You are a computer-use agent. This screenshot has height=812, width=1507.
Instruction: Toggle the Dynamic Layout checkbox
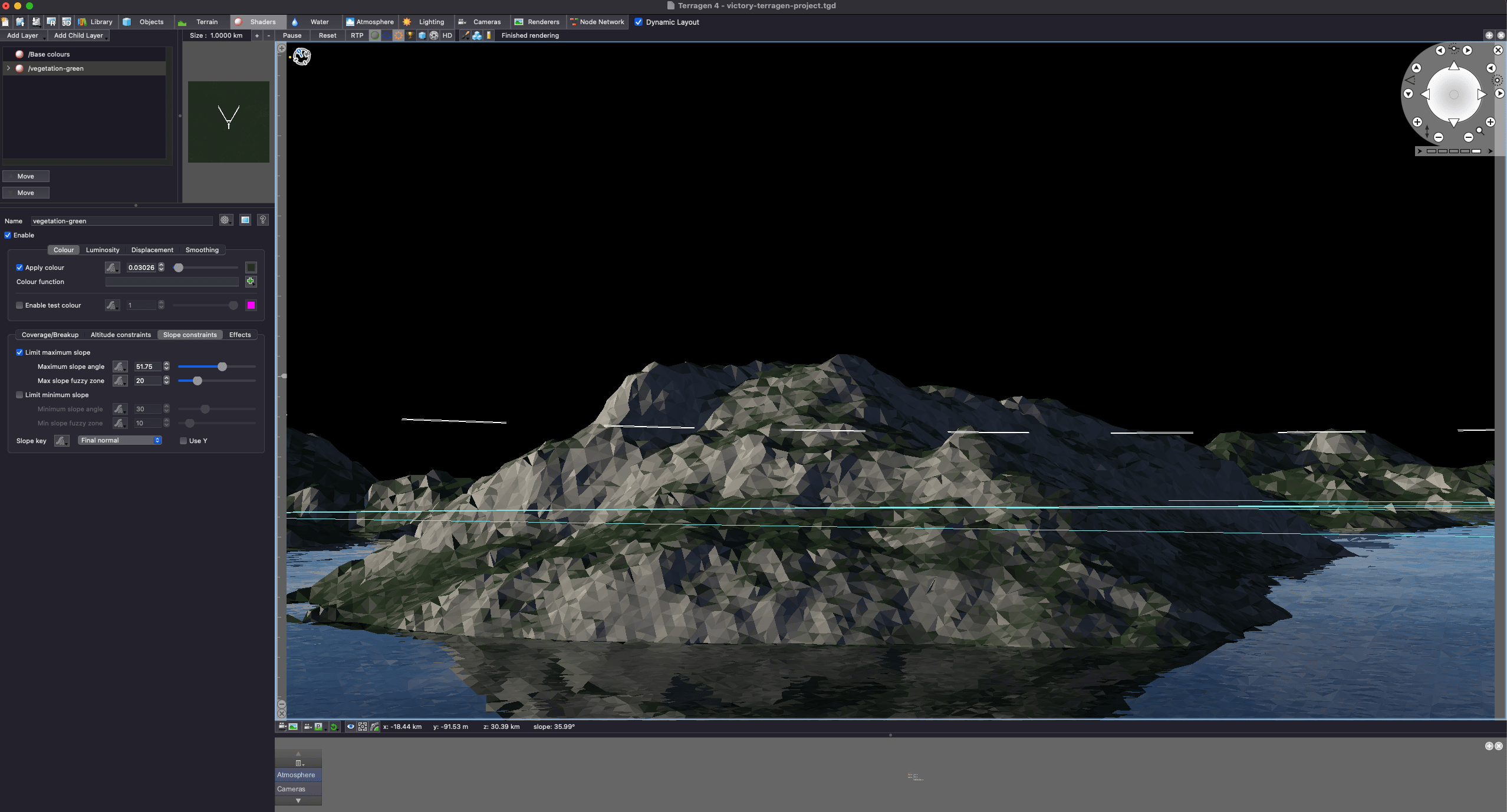click(639, 22)
